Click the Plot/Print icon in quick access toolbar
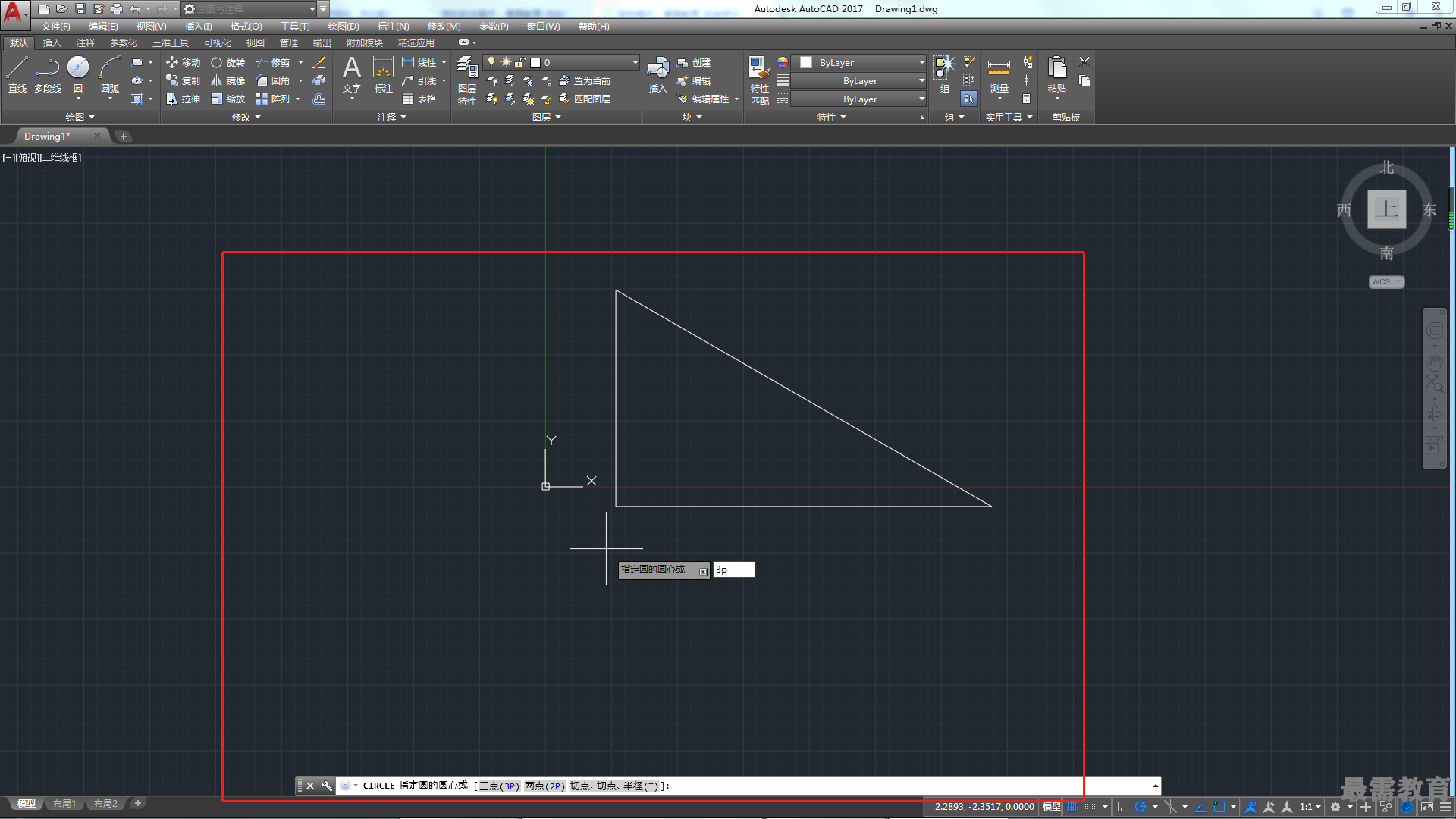 click(116, 8)
